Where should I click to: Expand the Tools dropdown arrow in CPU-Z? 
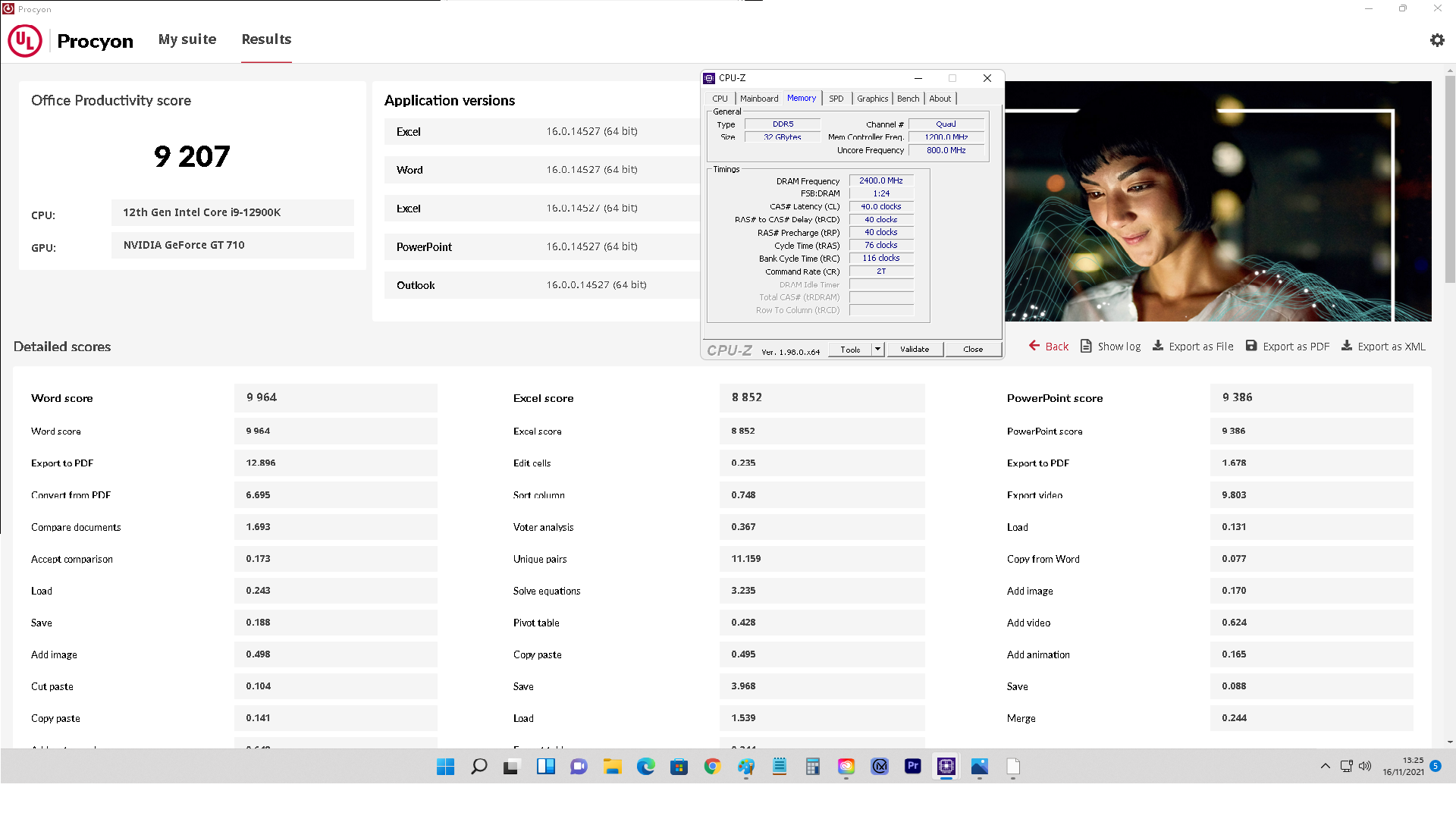tap(877, 350)
